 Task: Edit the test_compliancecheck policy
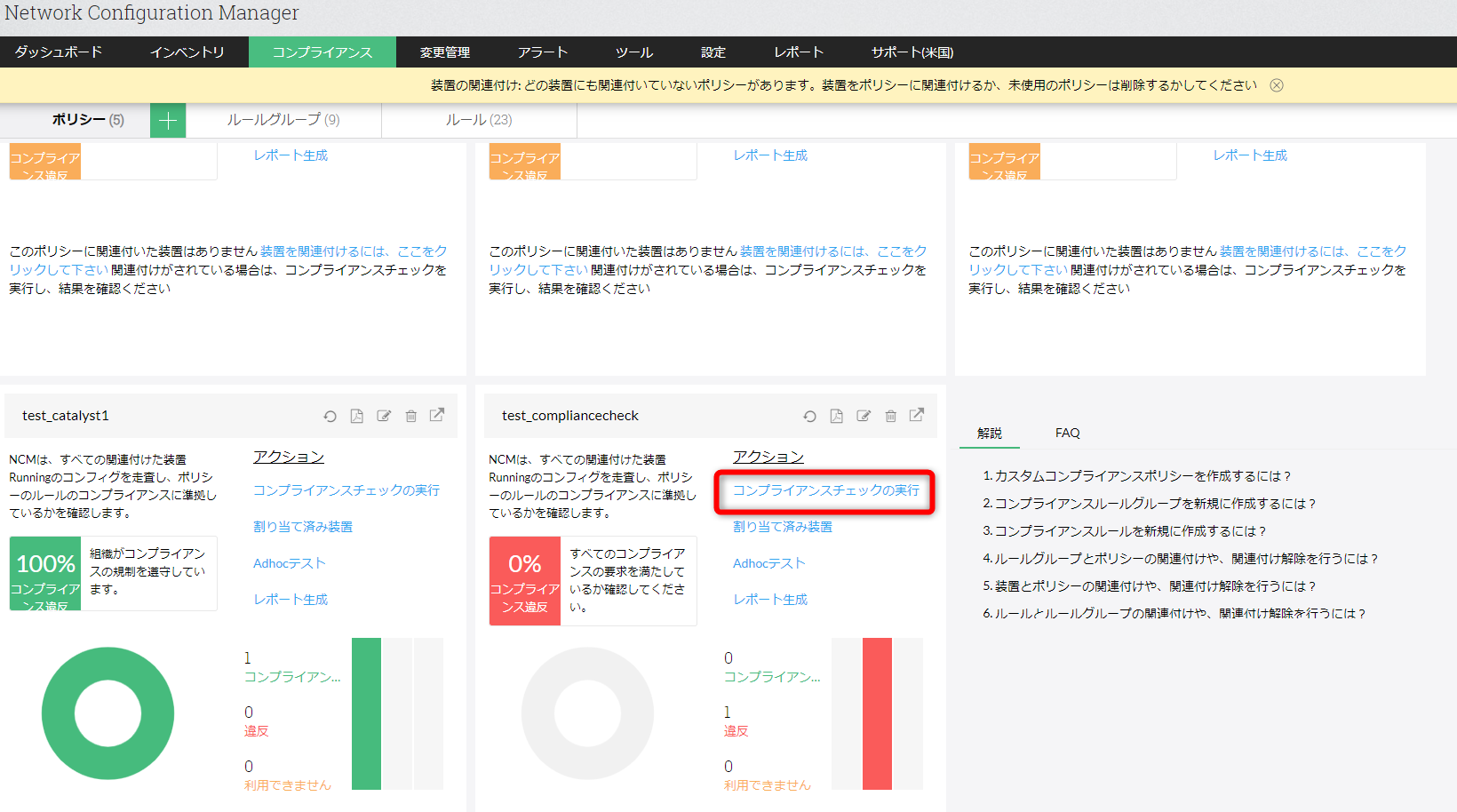[x=864, y=416]
